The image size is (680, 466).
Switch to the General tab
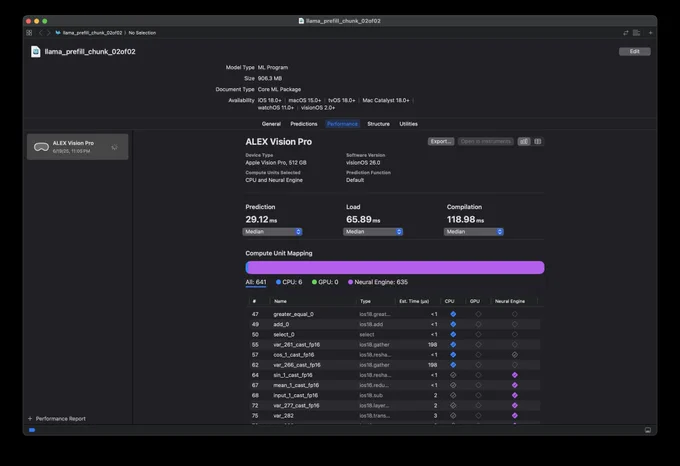click(x=271, y=124)
